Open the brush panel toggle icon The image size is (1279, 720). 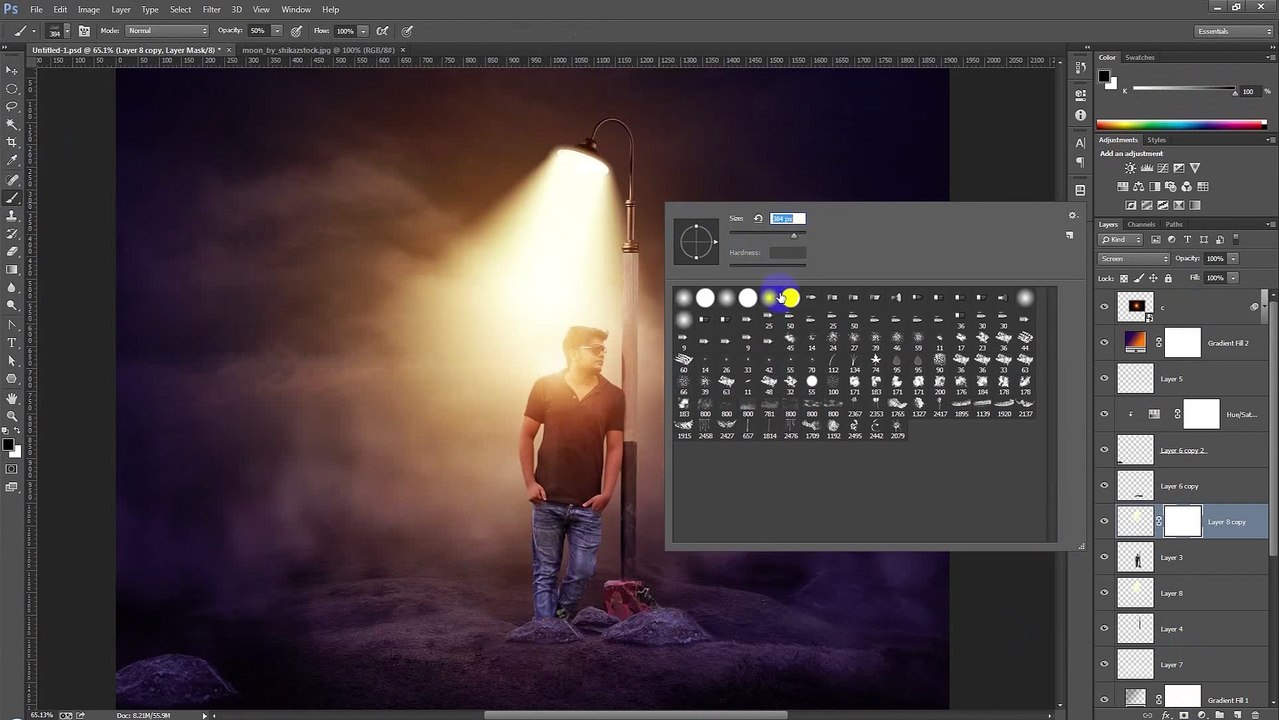(x=84, y=31)
